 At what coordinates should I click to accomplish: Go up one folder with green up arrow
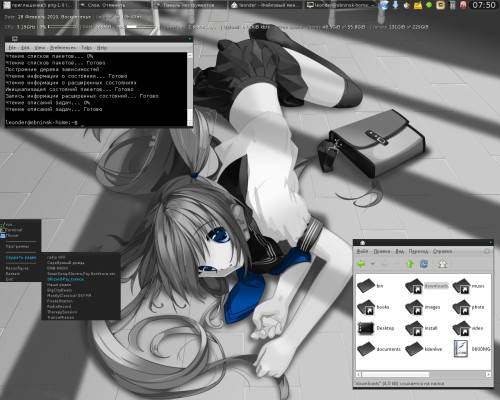click(410, 264)
